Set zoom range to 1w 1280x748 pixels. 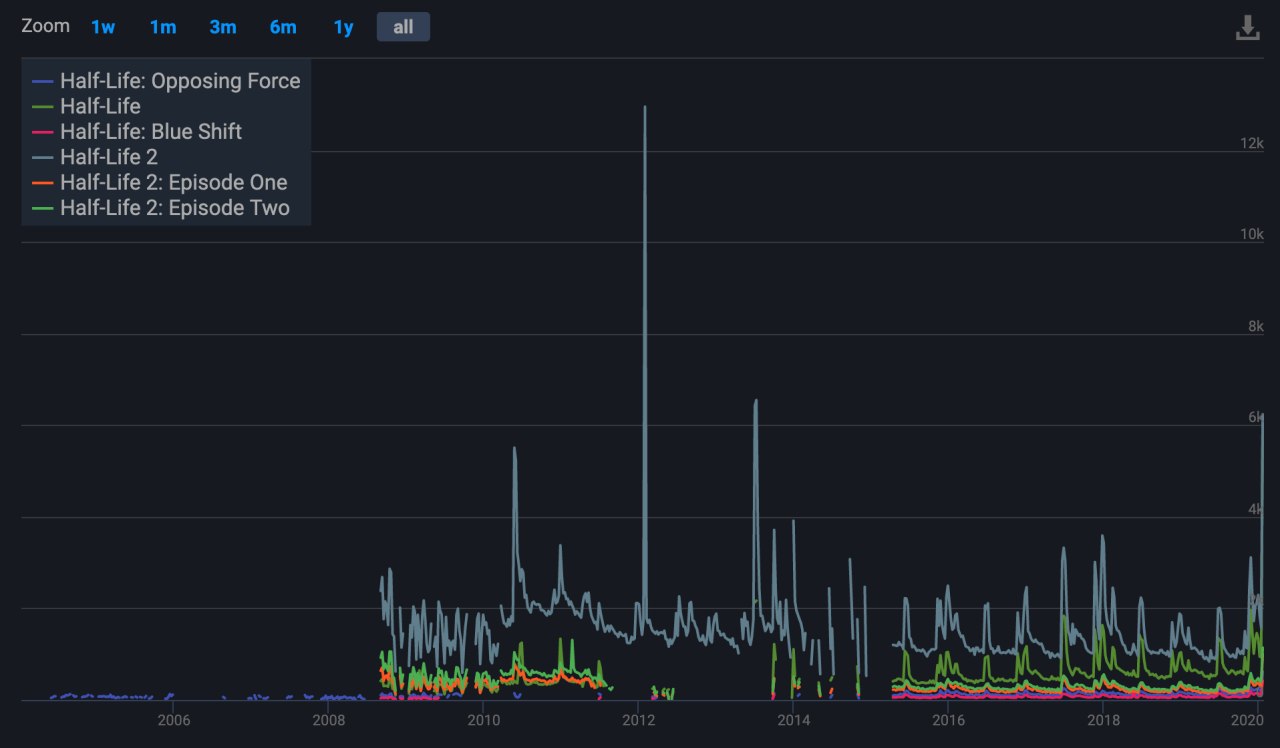point(103,27)
